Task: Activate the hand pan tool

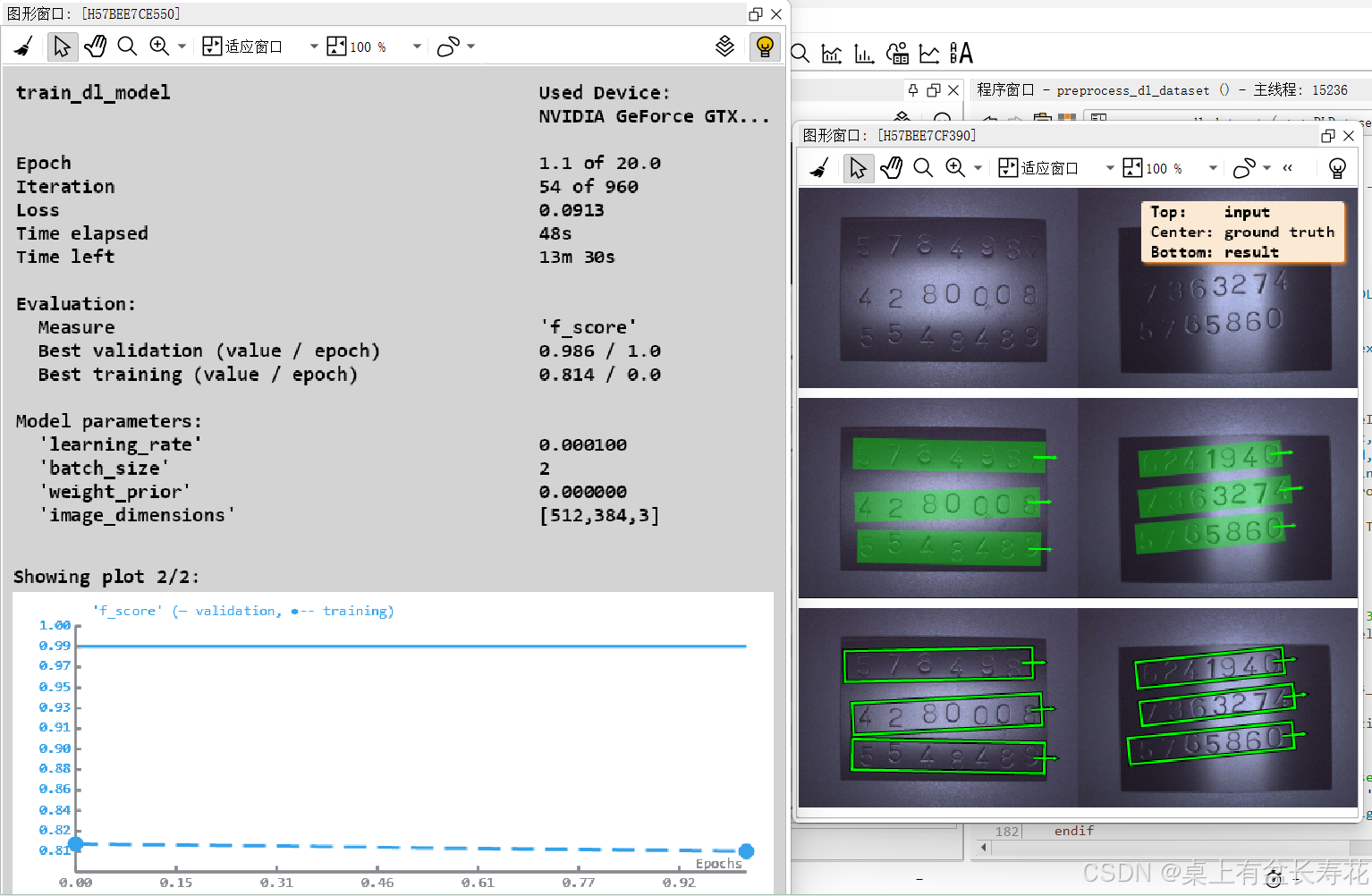Action: (95, 46)
